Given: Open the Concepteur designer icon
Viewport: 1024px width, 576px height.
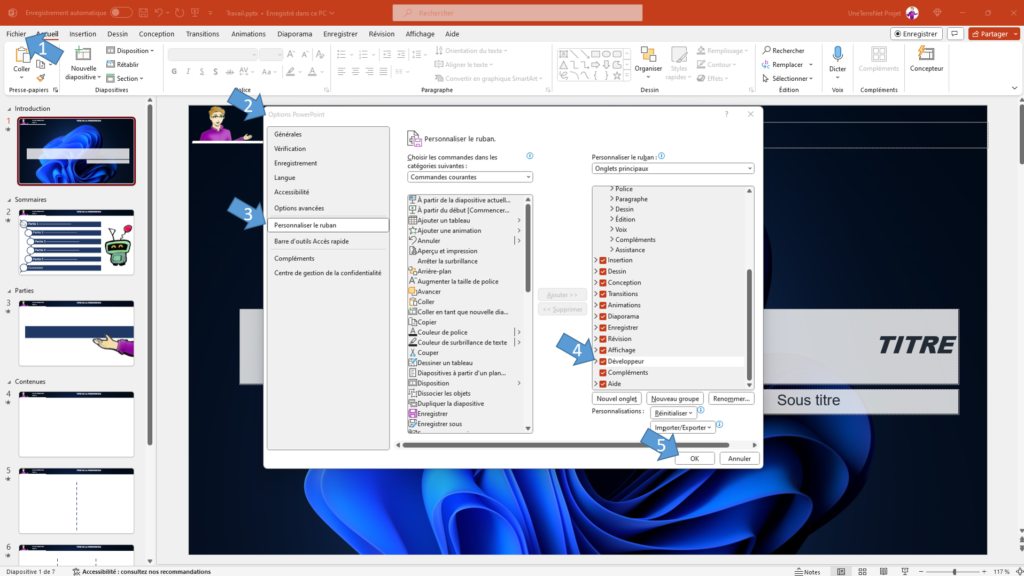Looking at the screenshot, I should (x=926, y=54).
